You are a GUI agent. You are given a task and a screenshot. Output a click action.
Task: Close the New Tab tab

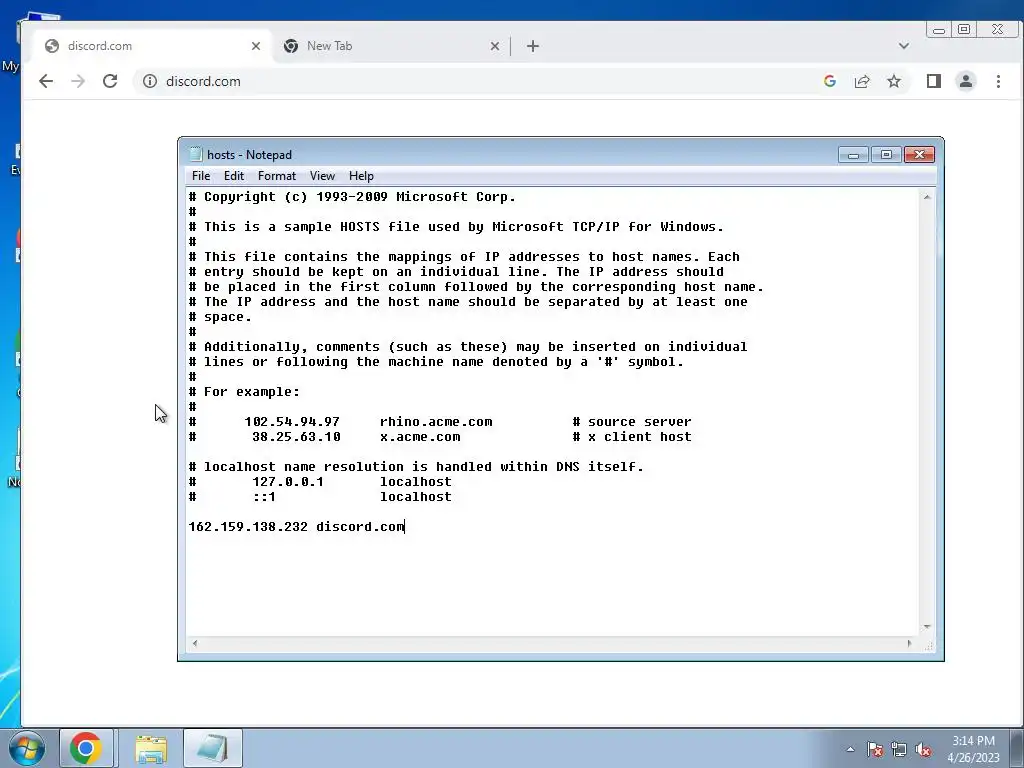494,46
